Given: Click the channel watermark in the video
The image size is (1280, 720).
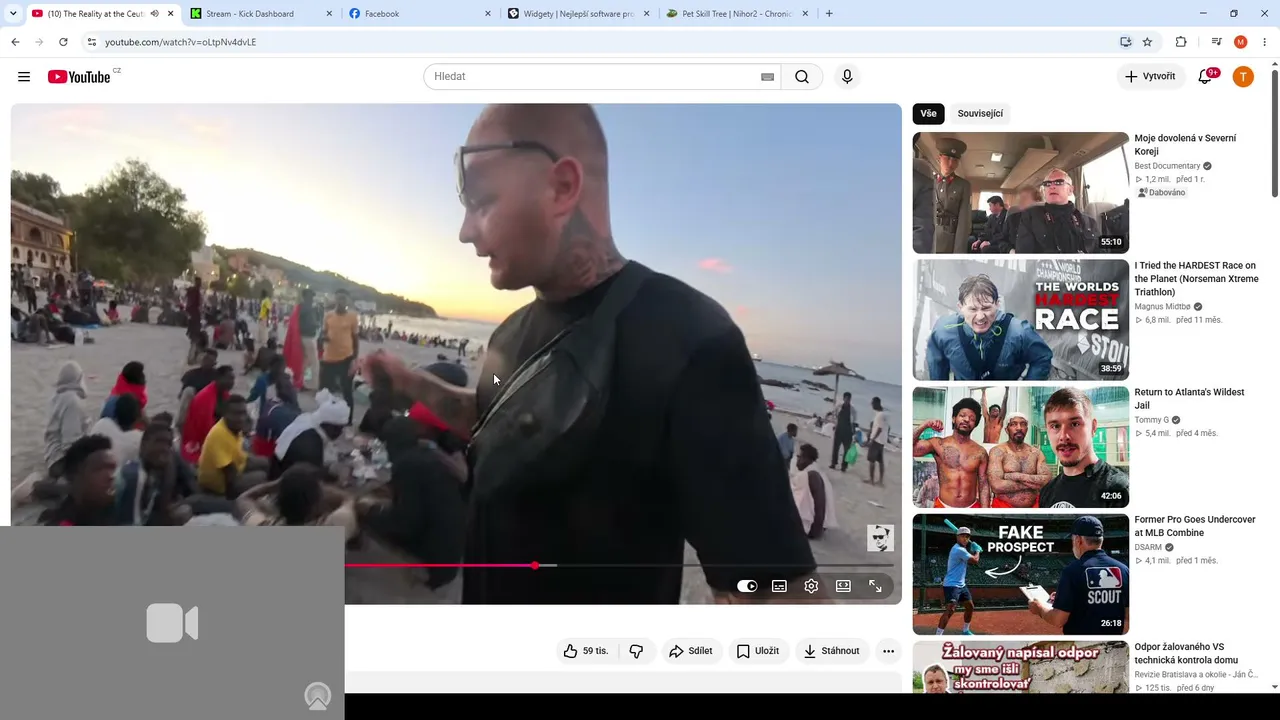Looking at the screenshot, I should tap(880, 538).
